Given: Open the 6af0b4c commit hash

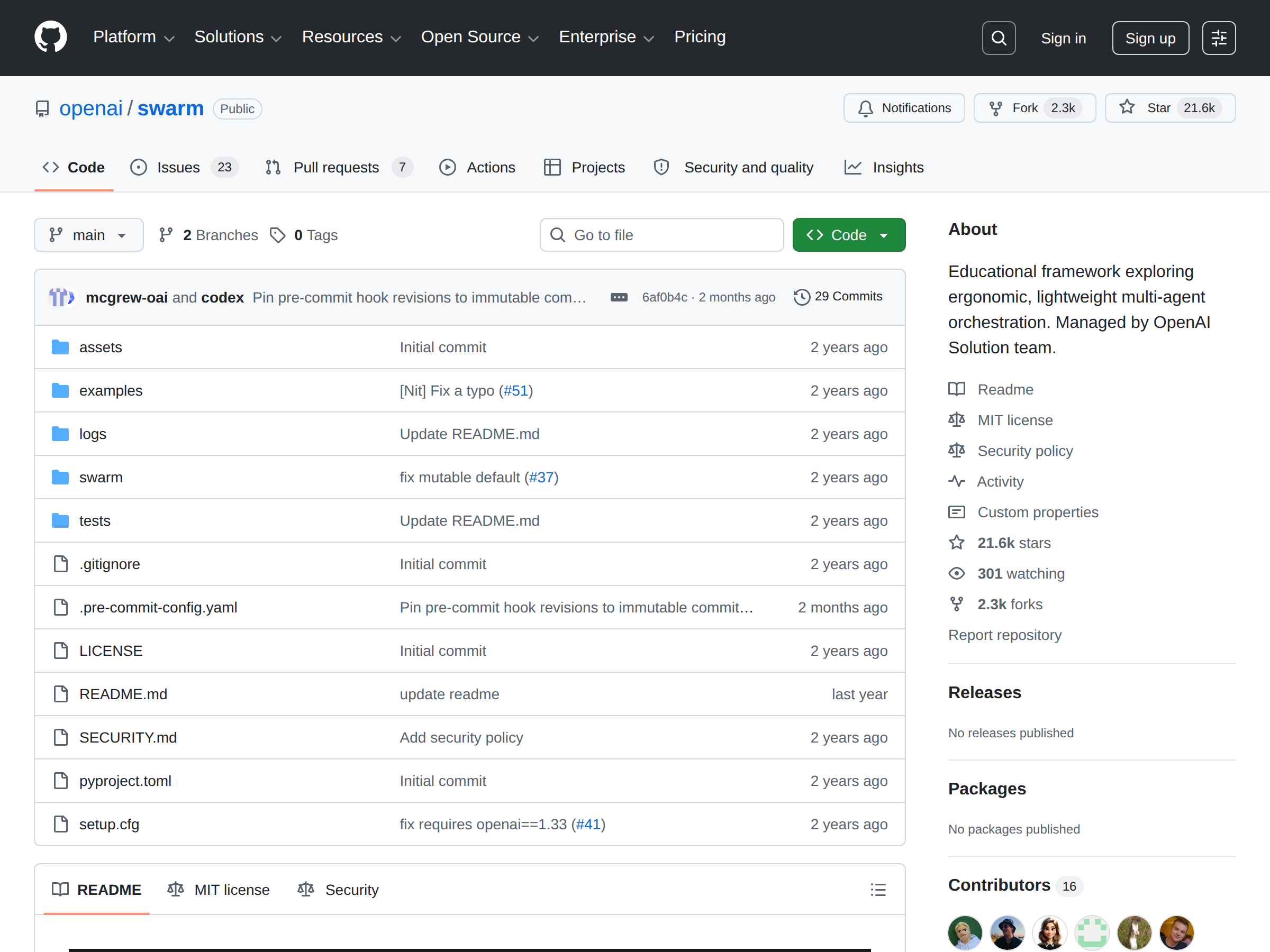Looking at the screenshot, I should 664,297.
